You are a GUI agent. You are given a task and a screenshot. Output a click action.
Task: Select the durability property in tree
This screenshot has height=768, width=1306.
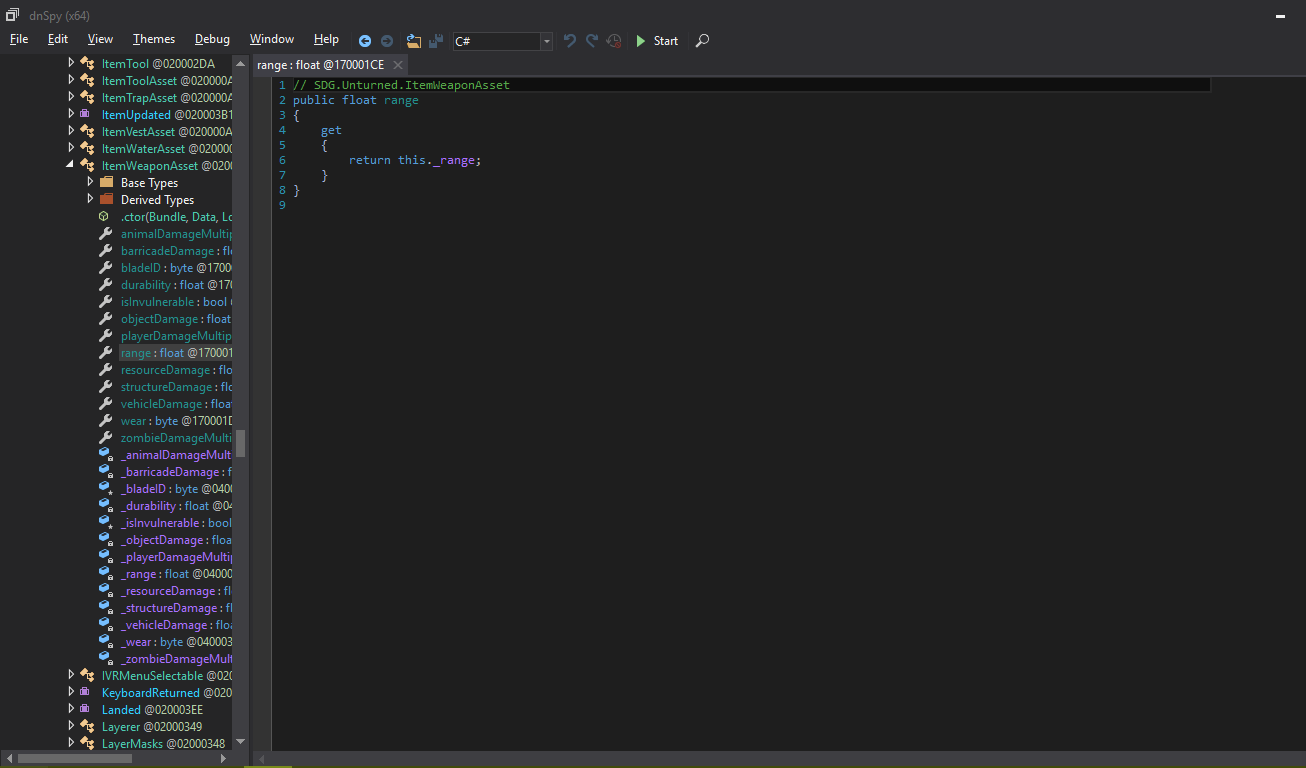coord(146,285)
